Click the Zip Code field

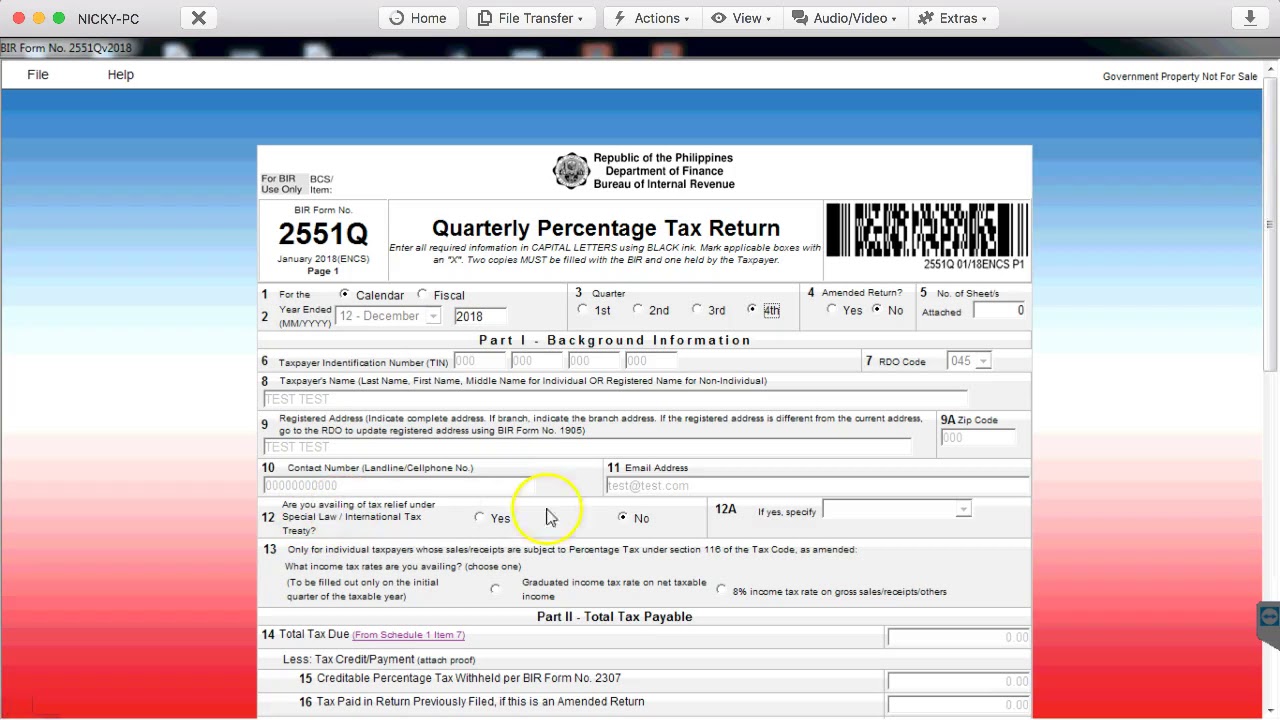coord(977,438)
